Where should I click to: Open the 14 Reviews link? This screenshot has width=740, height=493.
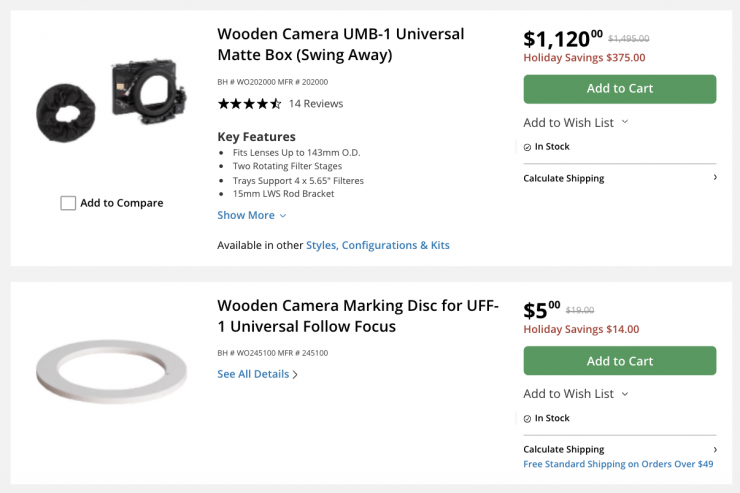[x=315, y=103]
